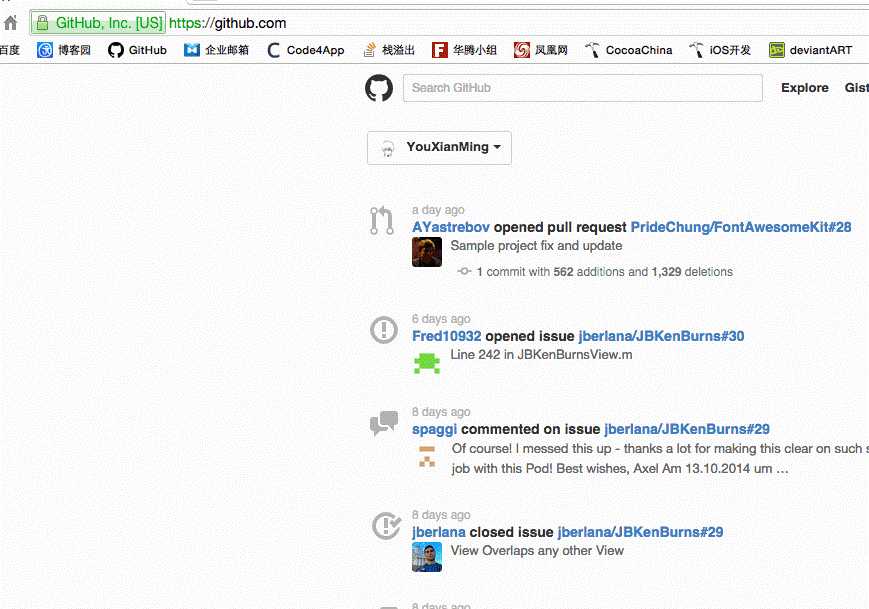Click spaggi's orange identicon avatar
This screenshot has height=609, width=869.
click(427, 456)
